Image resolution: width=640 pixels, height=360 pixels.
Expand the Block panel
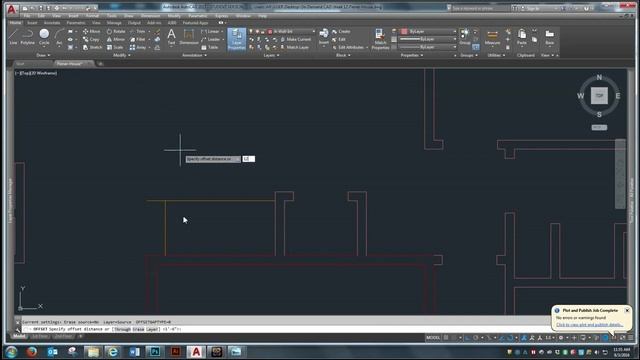(x=343, y=55)
